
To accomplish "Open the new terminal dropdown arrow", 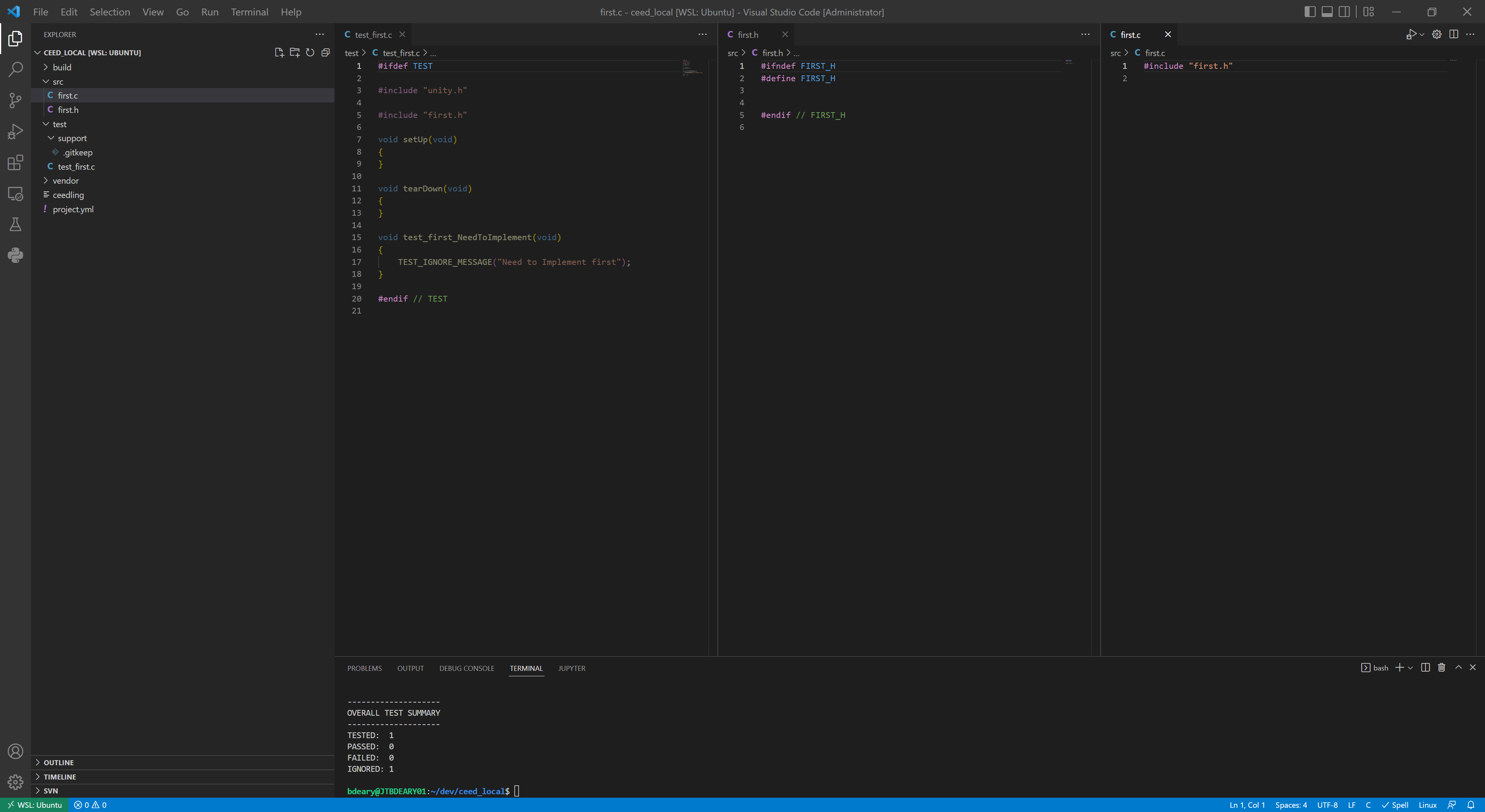I will (1410, 668).
